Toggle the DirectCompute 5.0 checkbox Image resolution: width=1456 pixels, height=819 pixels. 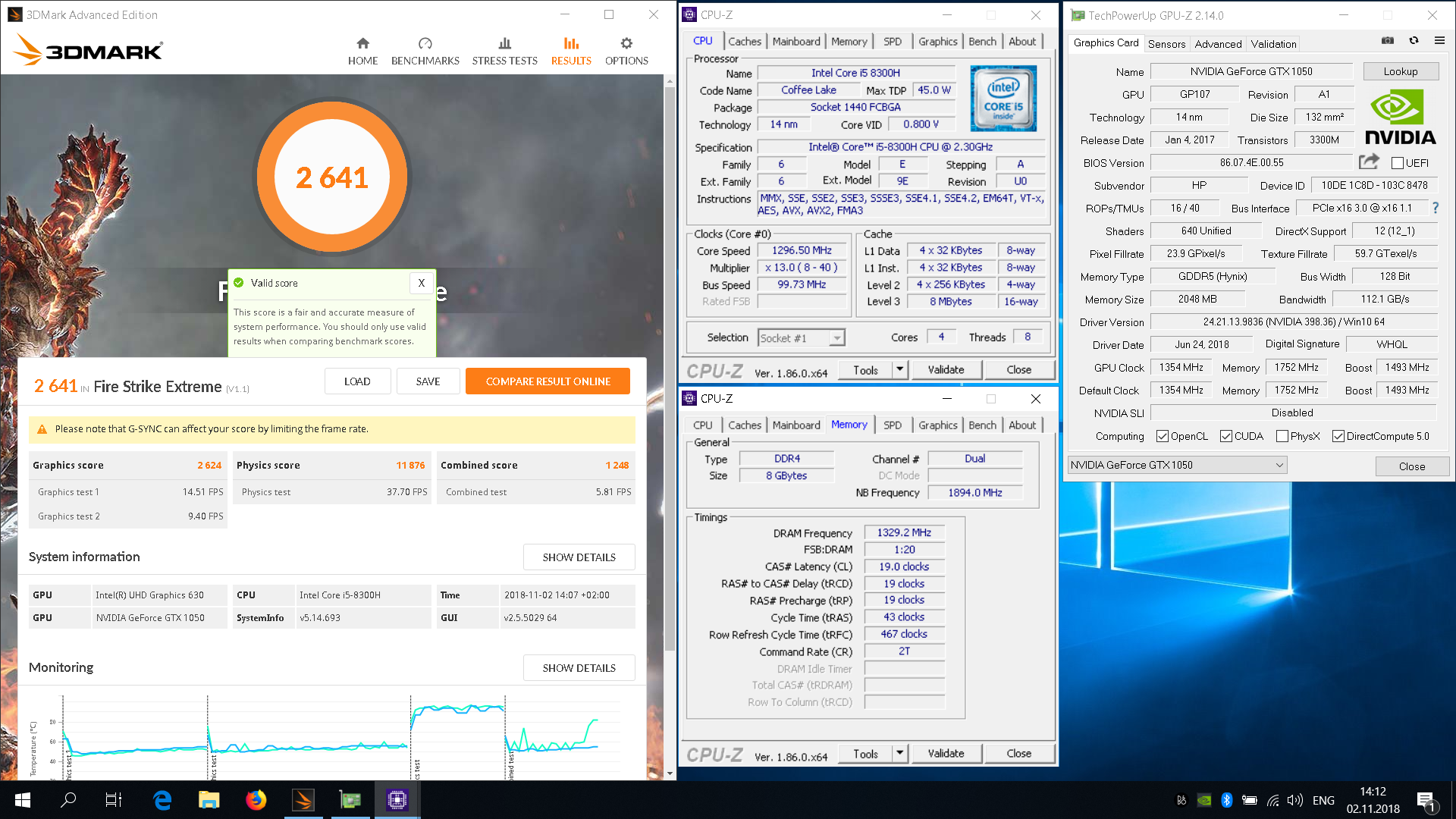click(1338, 436)
